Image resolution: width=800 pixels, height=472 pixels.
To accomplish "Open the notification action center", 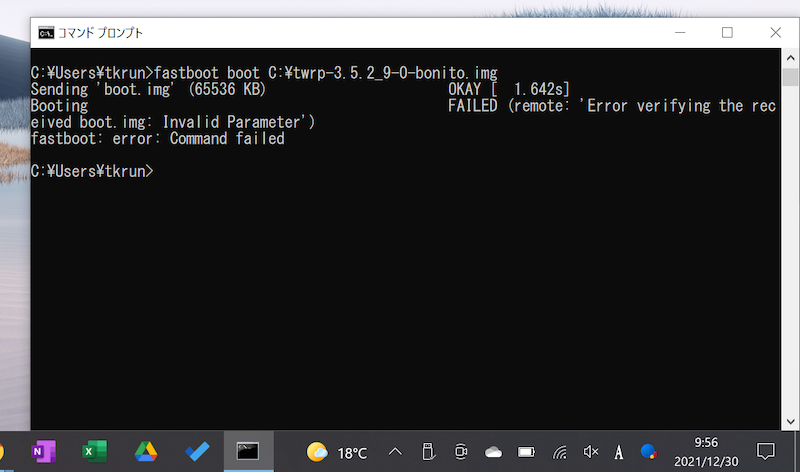I will click(766, 452).
